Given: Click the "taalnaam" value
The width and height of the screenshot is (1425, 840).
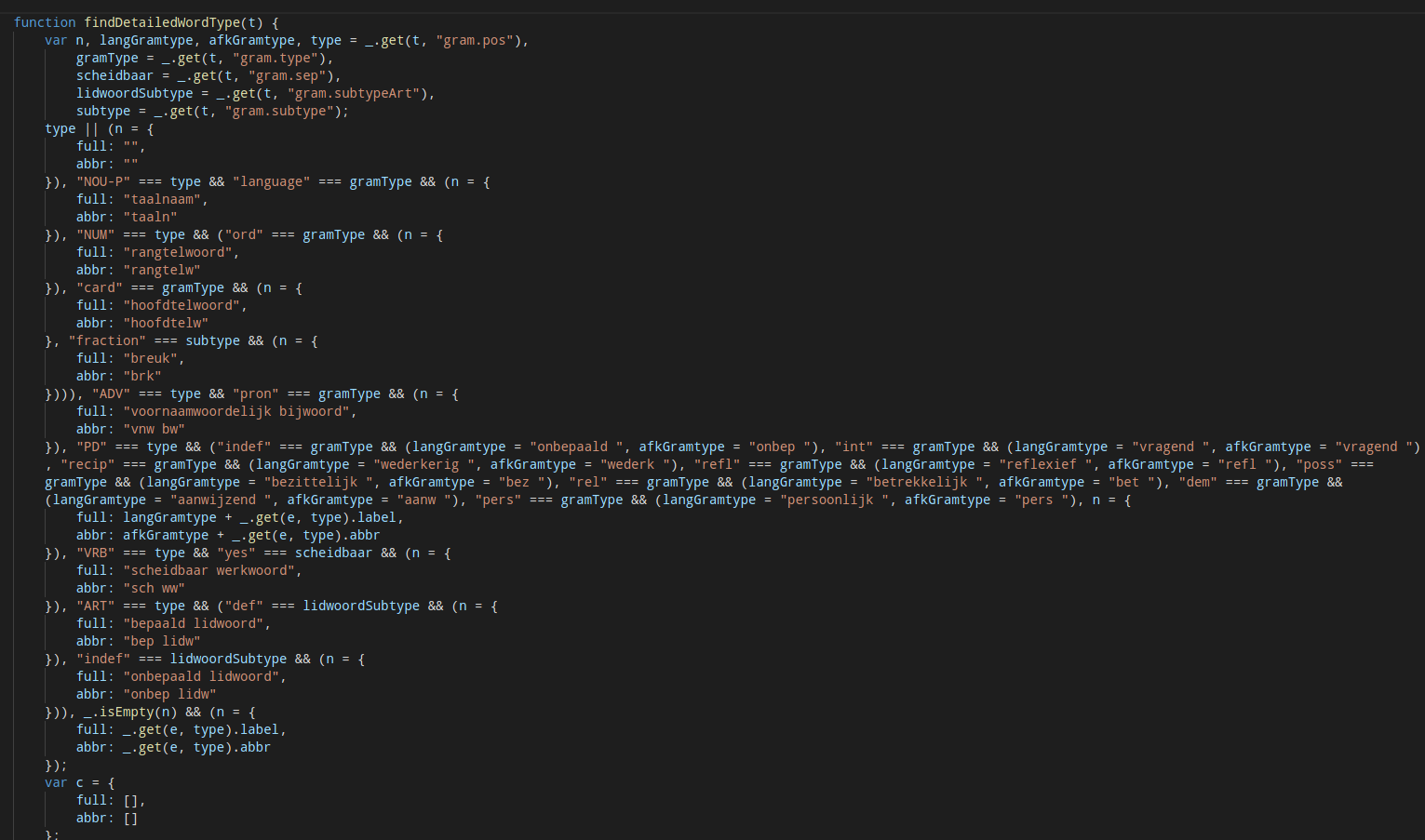Looking at the screenshot, I should tap(162, 199).
